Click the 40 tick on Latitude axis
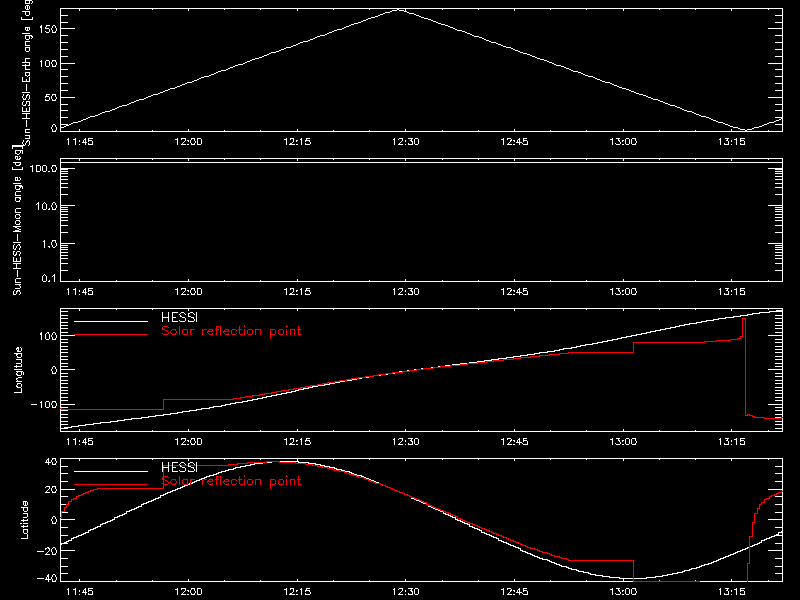 pos(51,462)
